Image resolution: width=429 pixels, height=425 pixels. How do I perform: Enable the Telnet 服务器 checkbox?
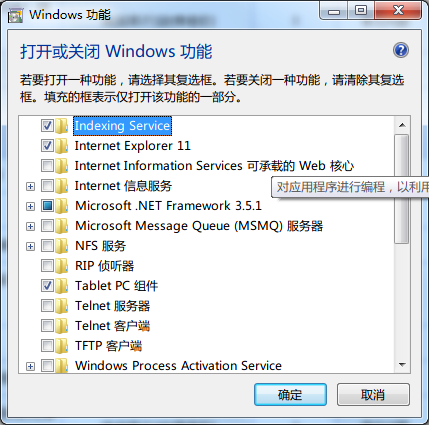click(x=47, y=306)
